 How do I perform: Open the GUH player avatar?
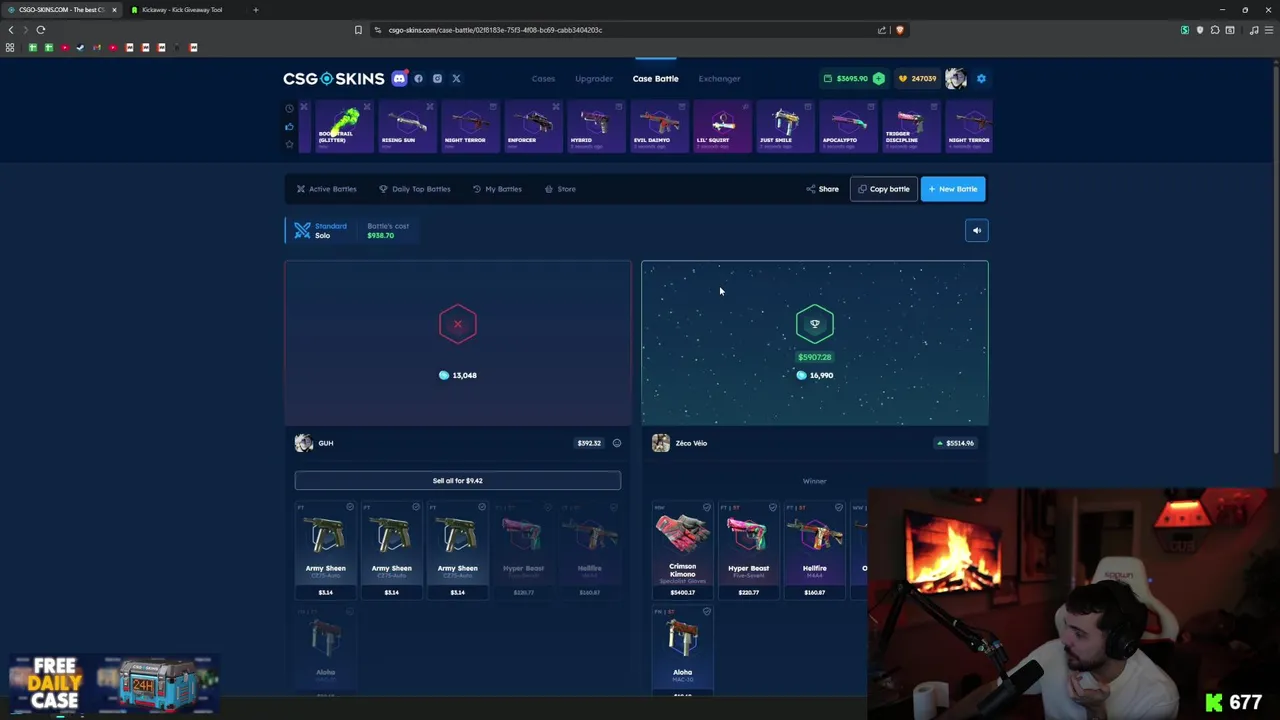[x=304, y=443]
